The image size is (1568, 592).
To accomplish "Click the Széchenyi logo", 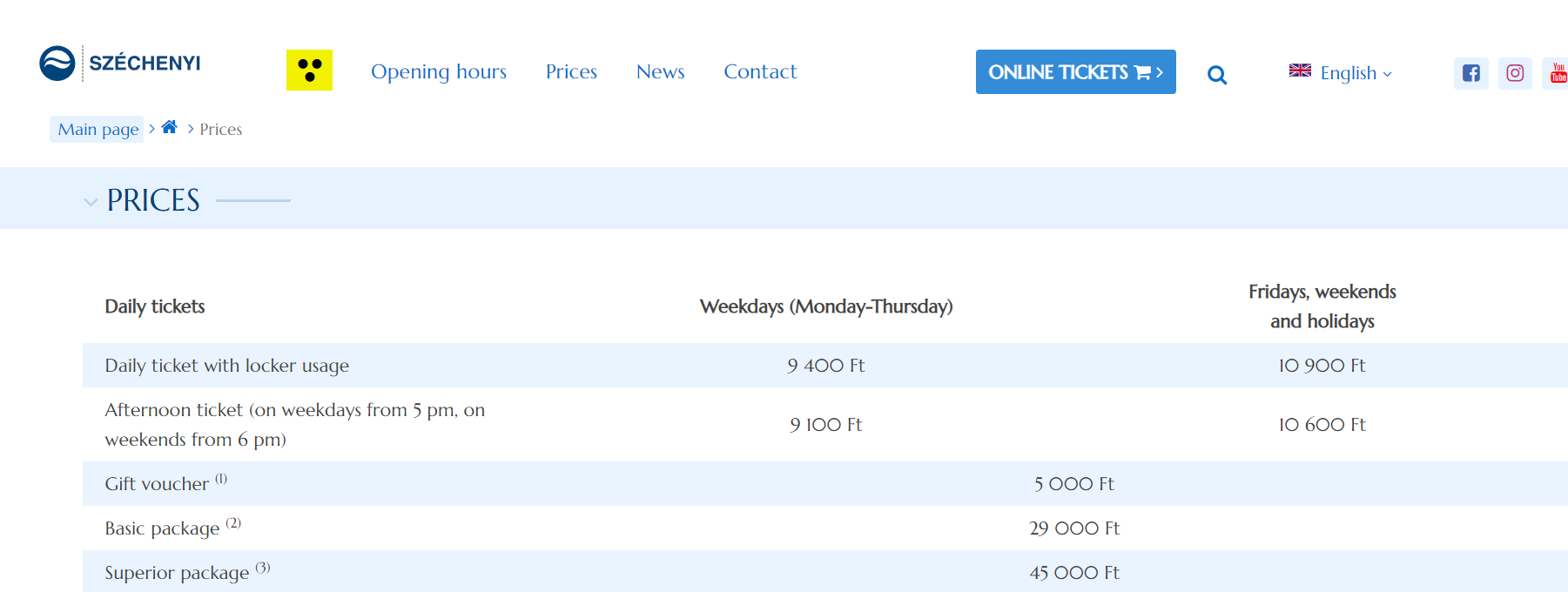I will coord(120,64).
